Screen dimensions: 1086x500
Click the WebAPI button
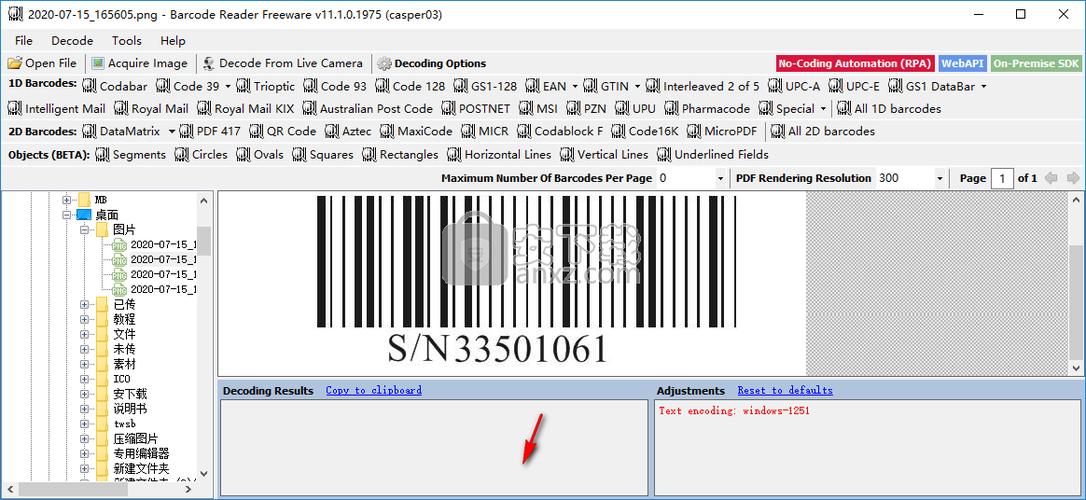click(x=963, y=63)
